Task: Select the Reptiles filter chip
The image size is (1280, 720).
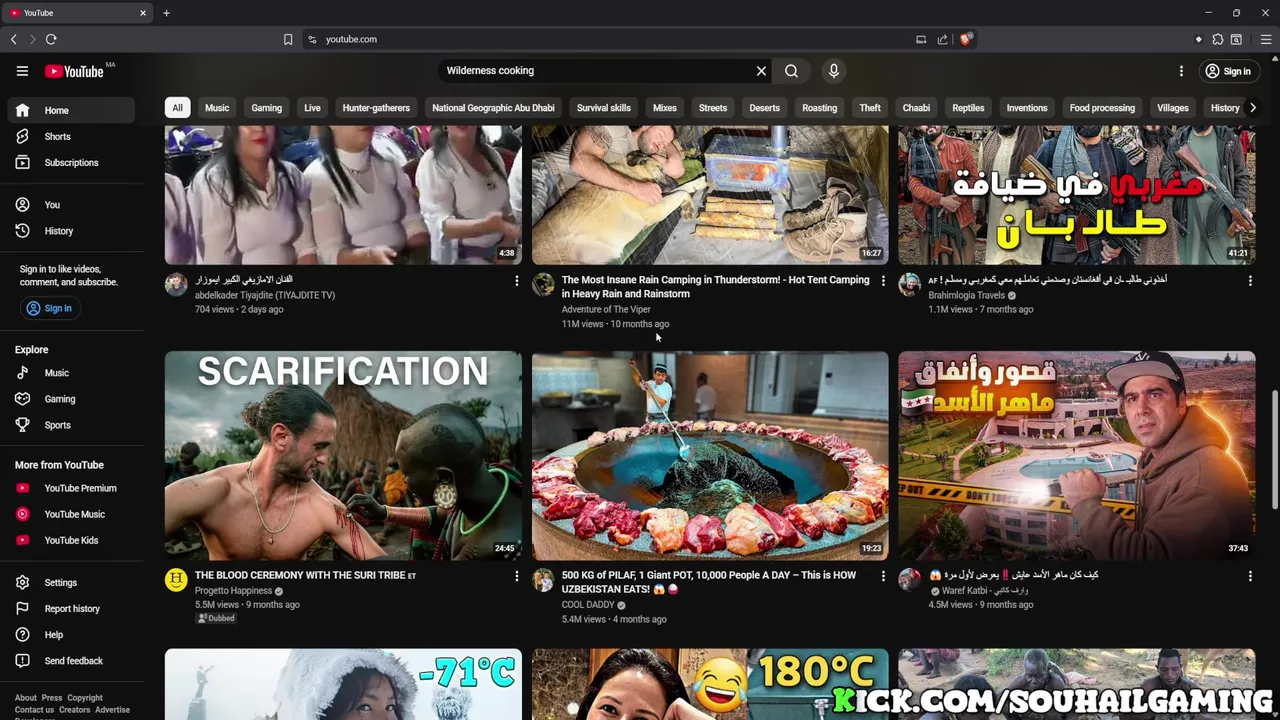Action: pos(968,108)
